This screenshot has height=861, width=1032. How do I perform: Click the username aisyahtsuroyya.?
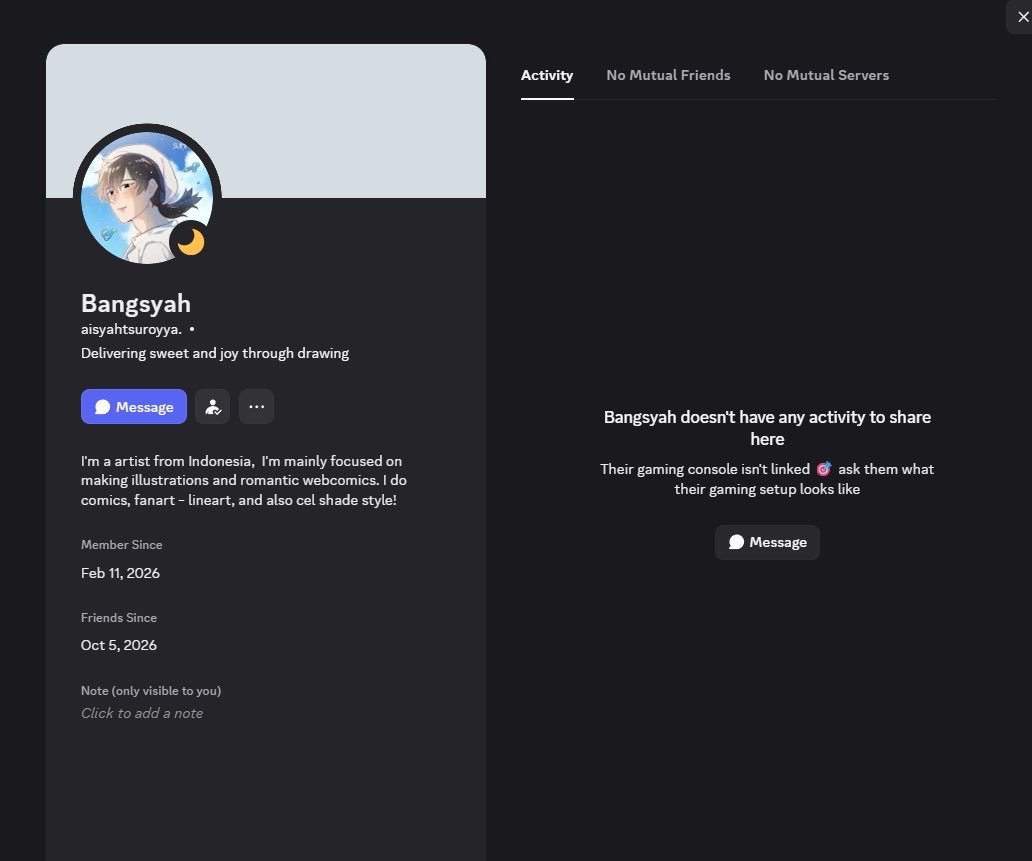(131, 329)
